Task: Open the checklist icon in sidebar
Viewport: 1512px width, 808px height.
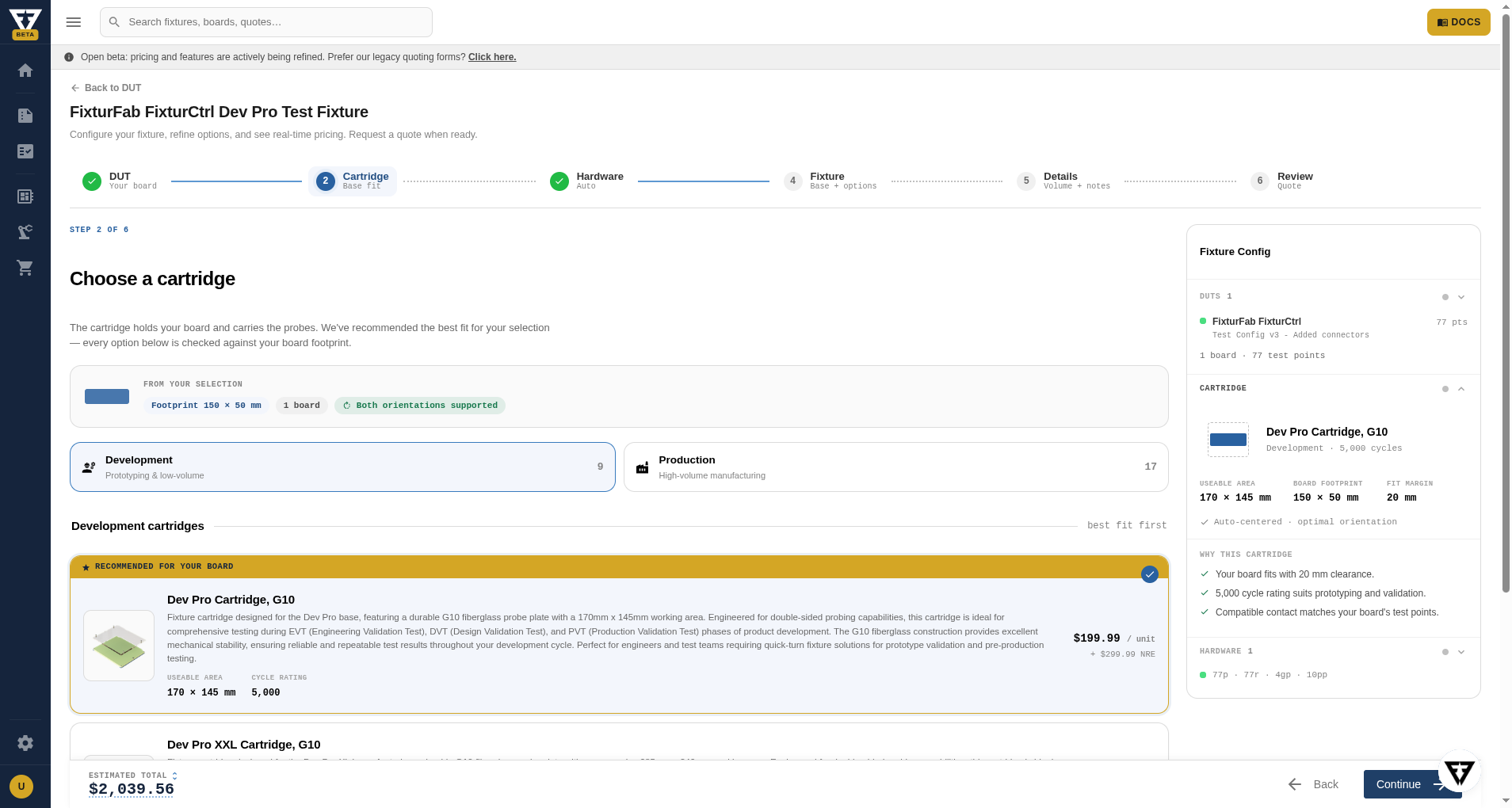Action: [25, 151]
